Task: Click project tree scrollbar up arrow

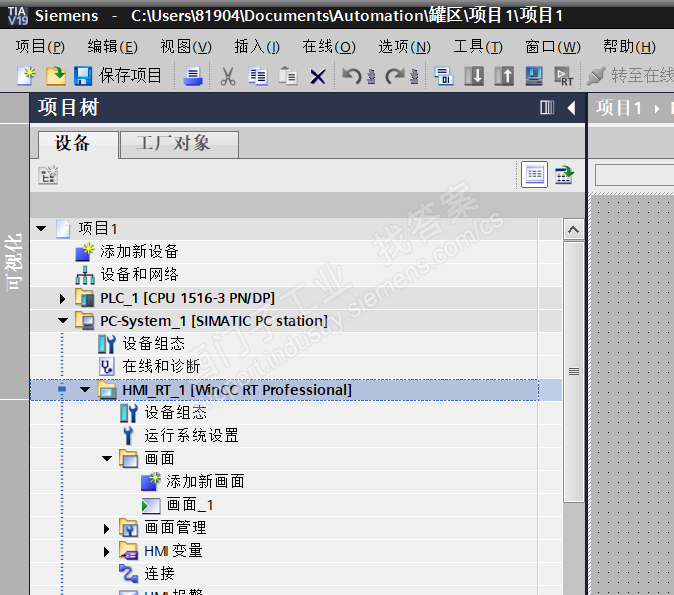Action: point(573,230)
